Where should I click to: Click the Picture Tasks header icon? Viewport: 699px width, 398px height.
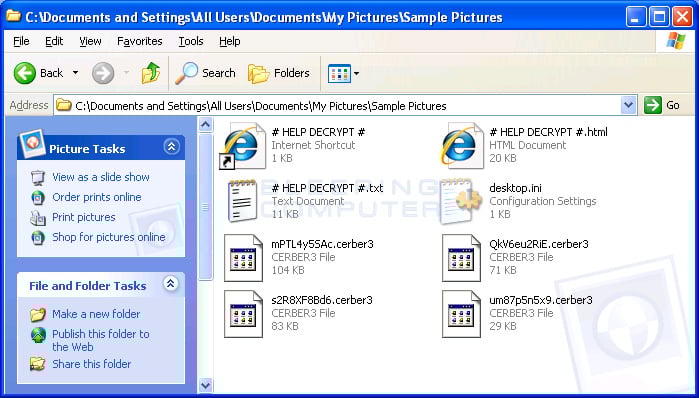[33, 144]
